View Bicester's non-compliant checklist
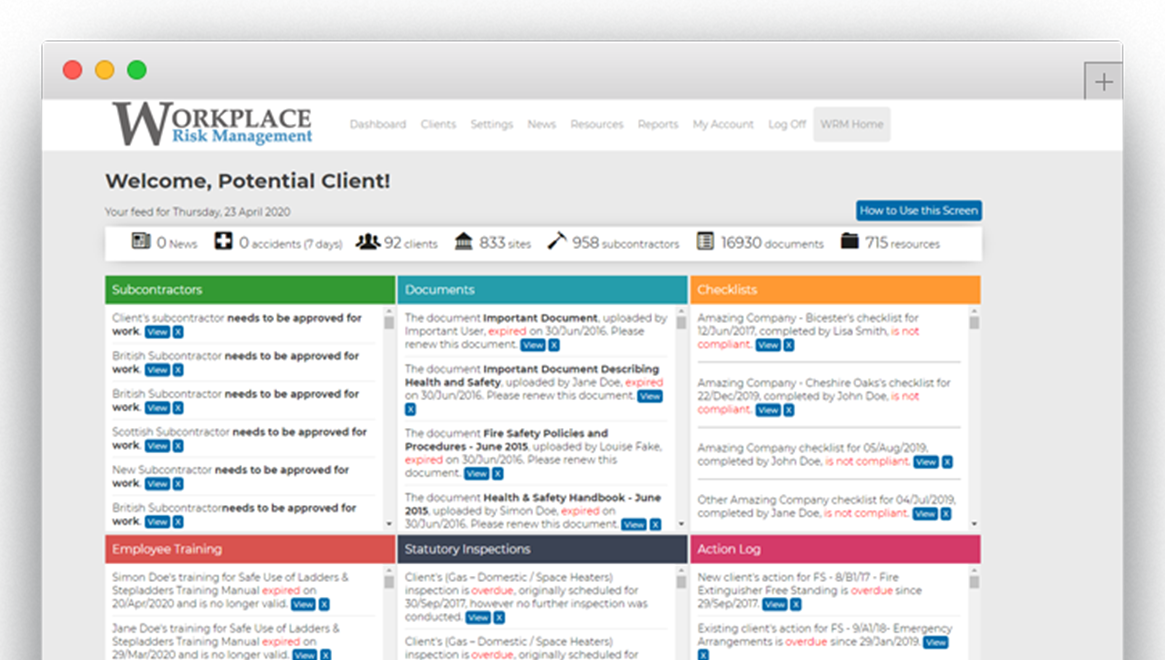1165x660 pixels. [768, 345]
